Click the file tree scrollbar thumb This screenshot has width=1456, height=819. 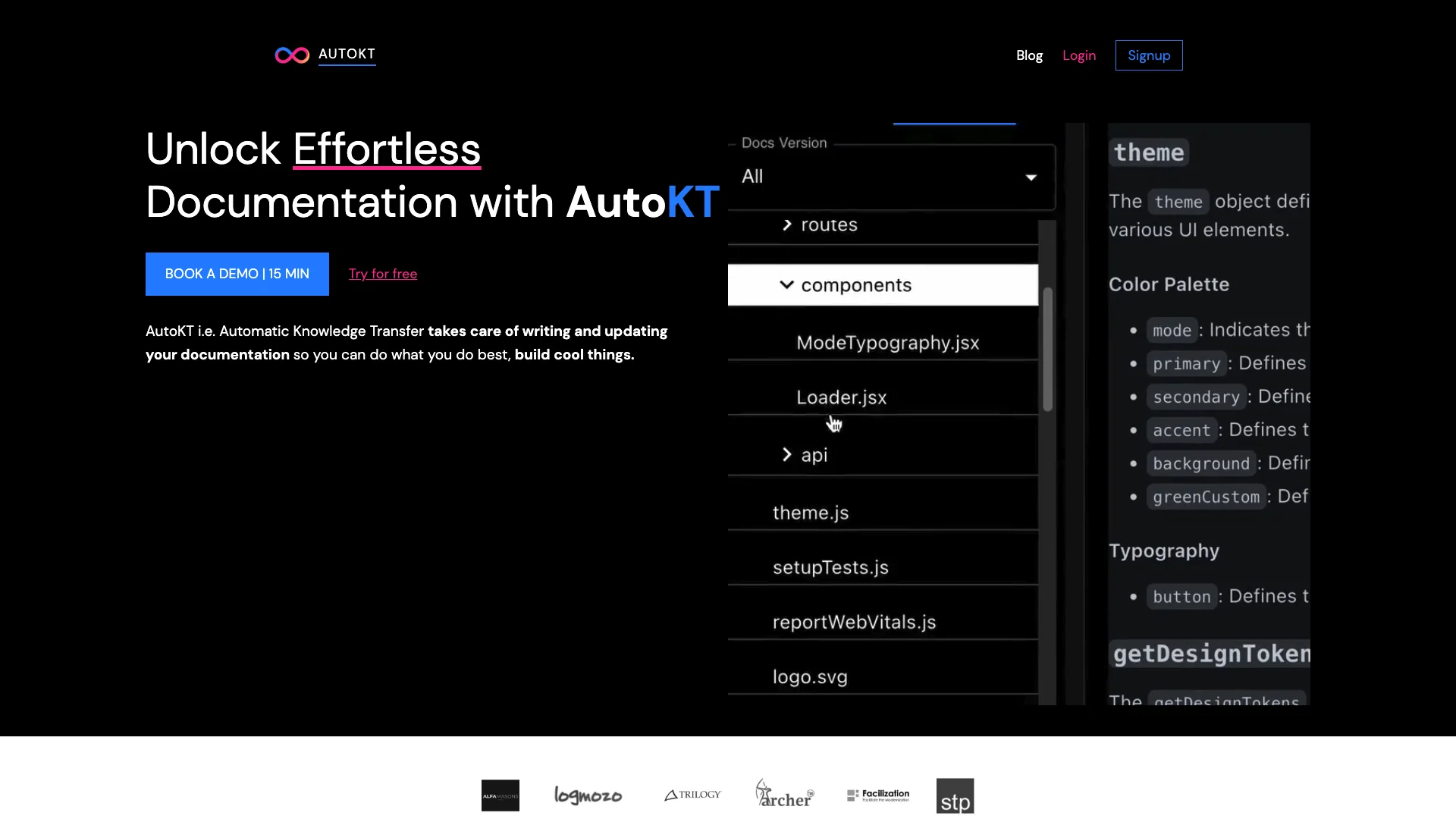[1047, 350]
